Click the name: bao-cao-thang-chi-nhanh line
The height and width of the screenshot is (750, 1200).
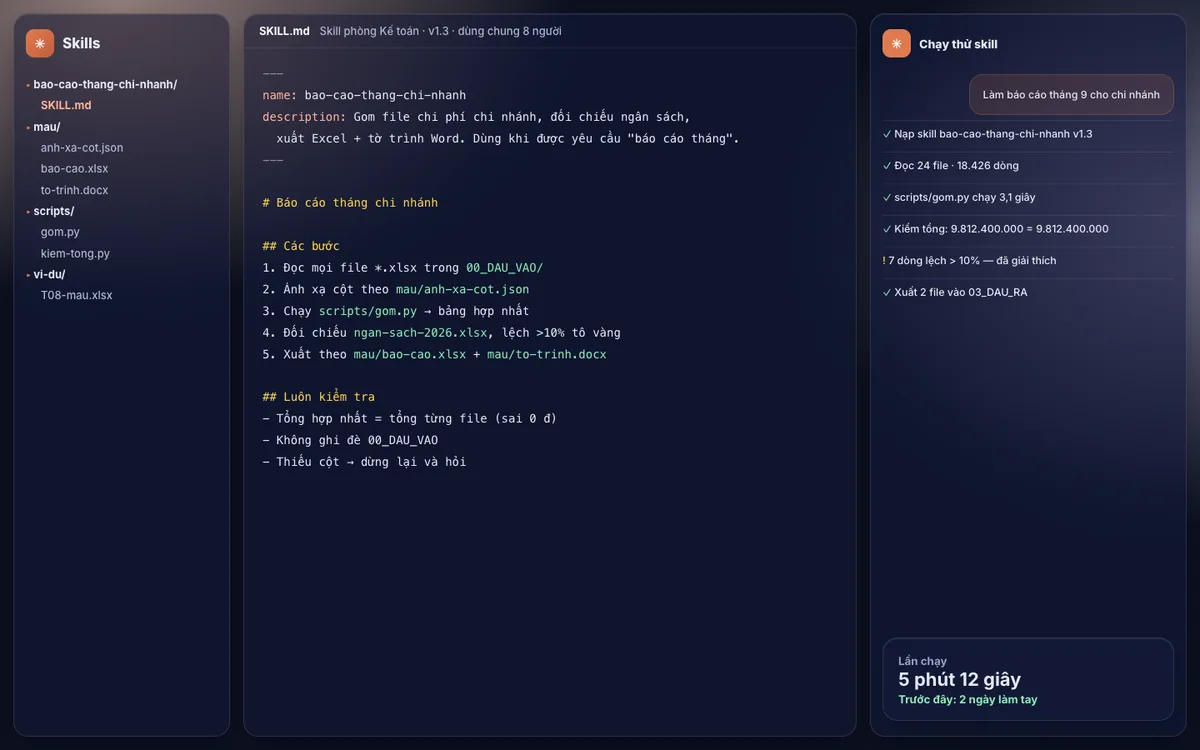(x=364, y=95)
